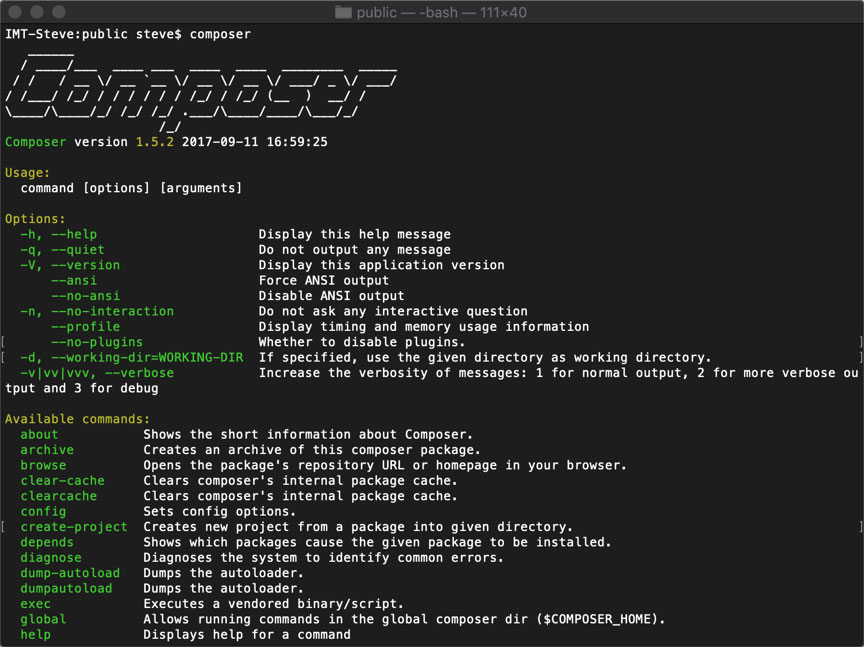The image size is (864, 647).
Task: Click 'Disable ANSI output' description
Action: pos(332,296)
